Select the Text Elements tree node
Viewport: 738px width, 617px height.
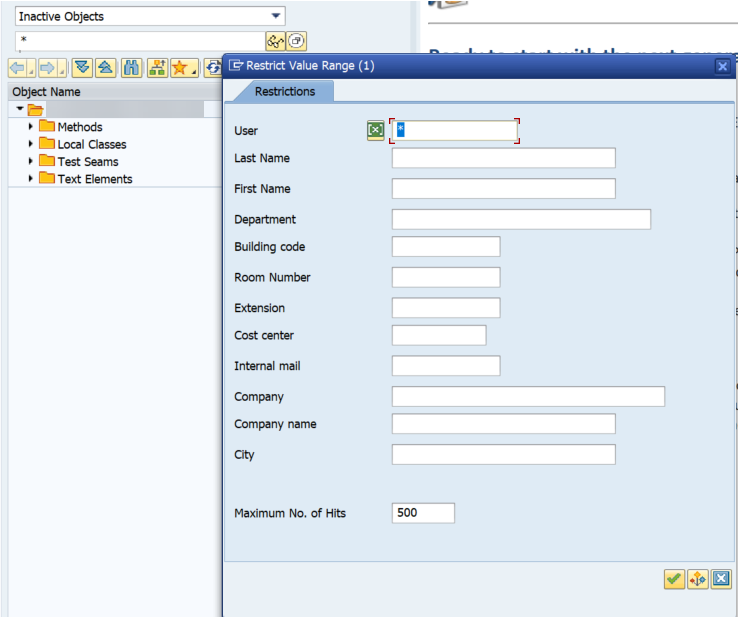pyautogui.click(x=95, y=179)
